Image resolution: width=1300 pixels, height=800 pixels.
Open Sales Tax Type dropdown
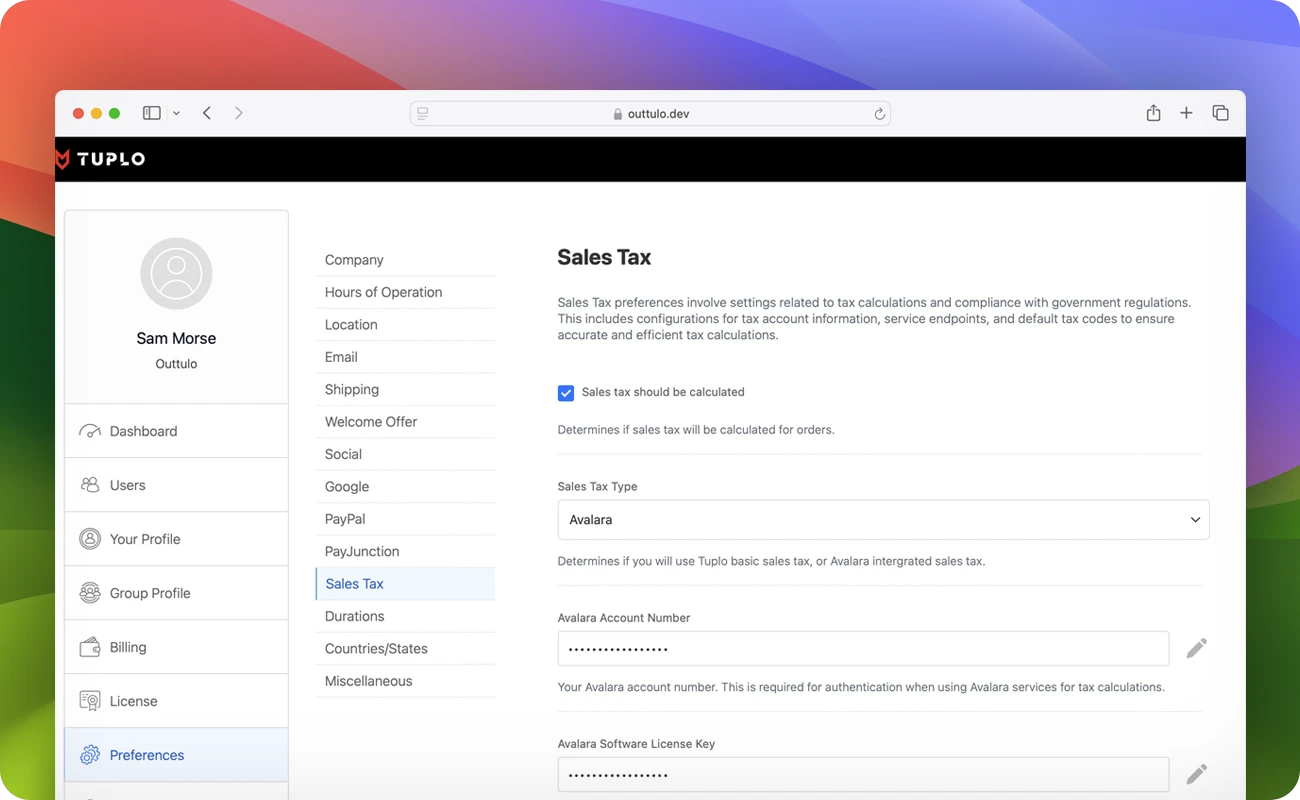coord(883,520)
